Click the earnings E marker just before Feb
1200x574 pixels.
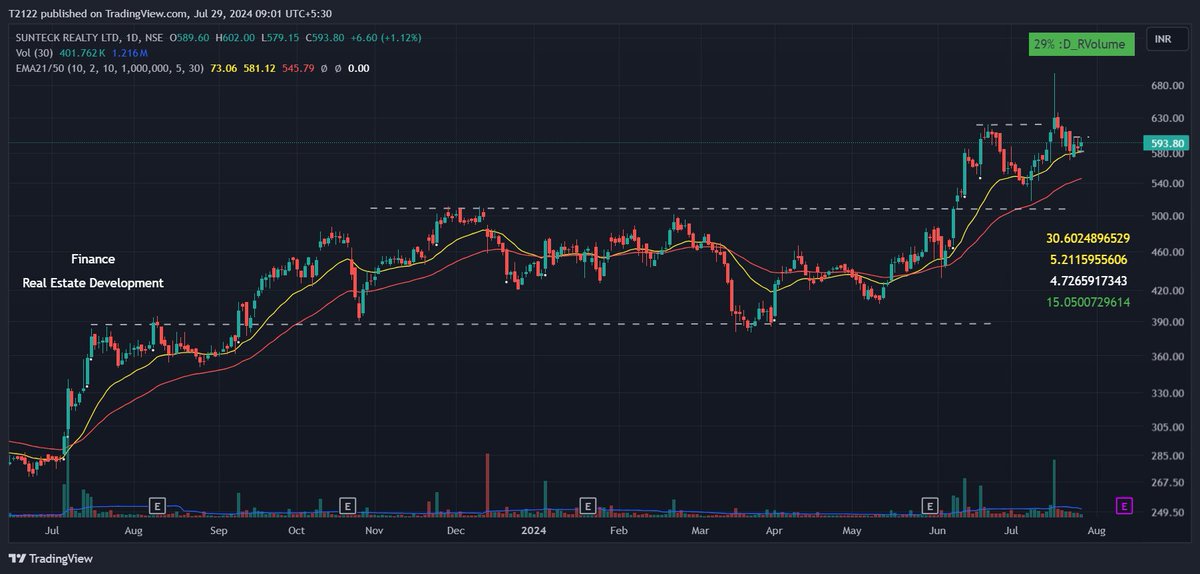pyautogui.click(x=587, y=505)
